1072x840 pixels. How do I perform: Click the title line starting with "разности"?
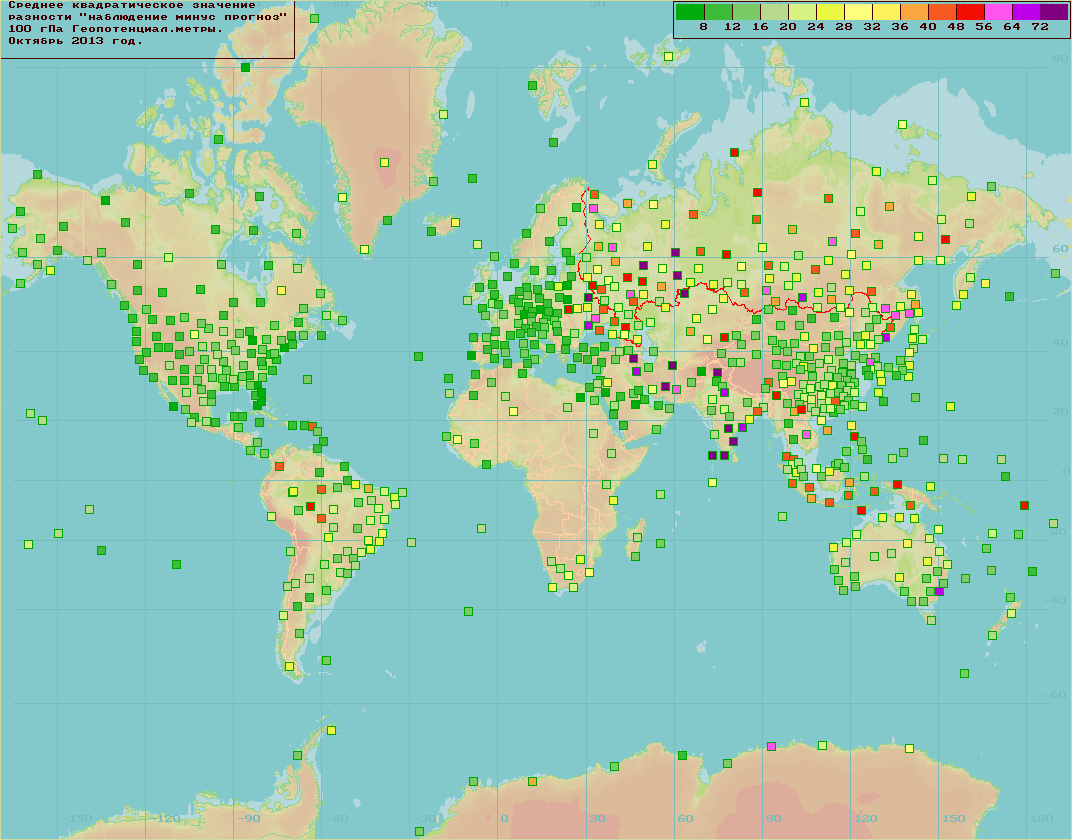tap(148, 17)
